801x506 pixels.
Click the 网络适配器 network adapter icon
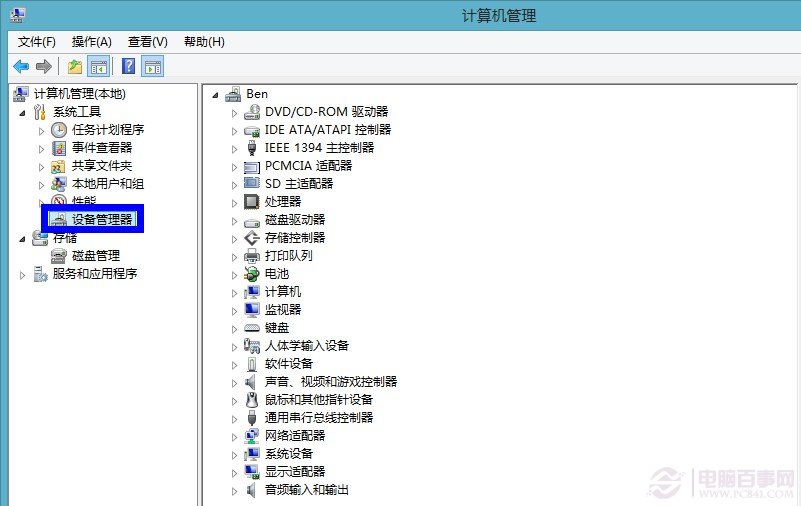click(x=252, y=436)
